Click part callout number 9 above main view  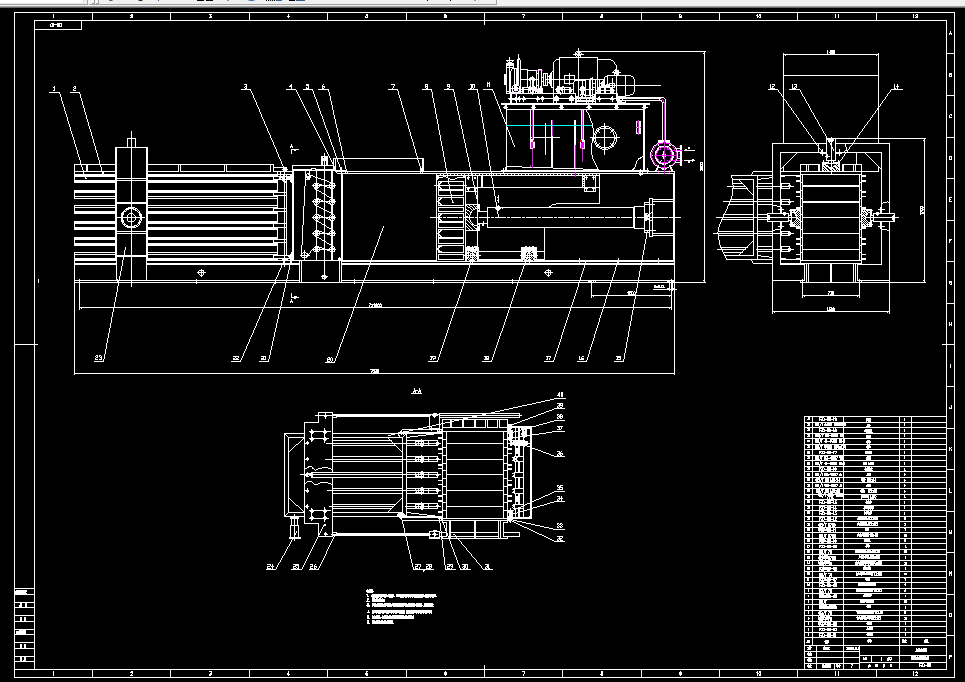449,87
